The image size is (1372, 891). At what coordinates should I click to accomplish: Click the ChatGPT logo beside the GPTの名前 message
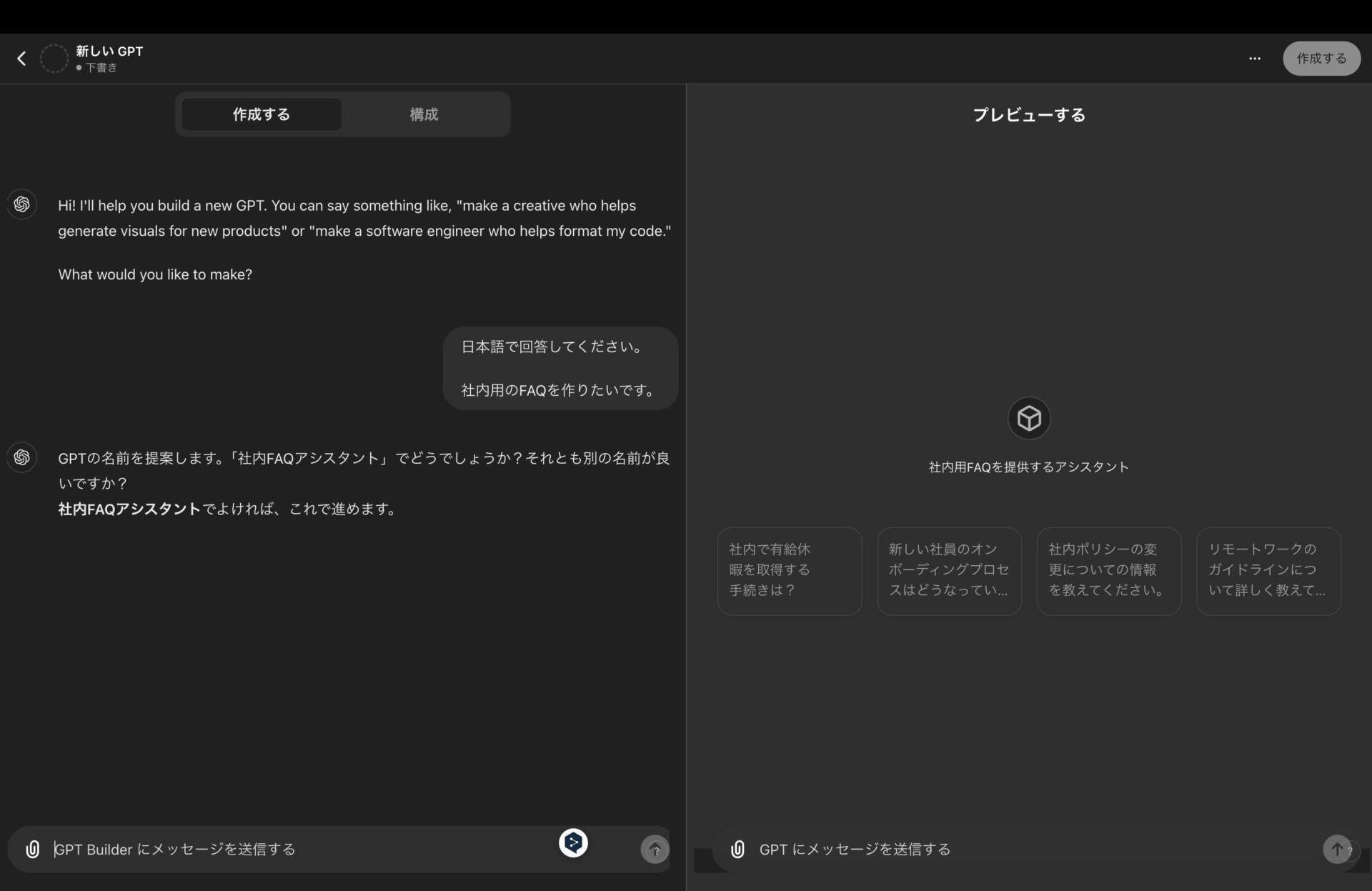coord(22,457)
